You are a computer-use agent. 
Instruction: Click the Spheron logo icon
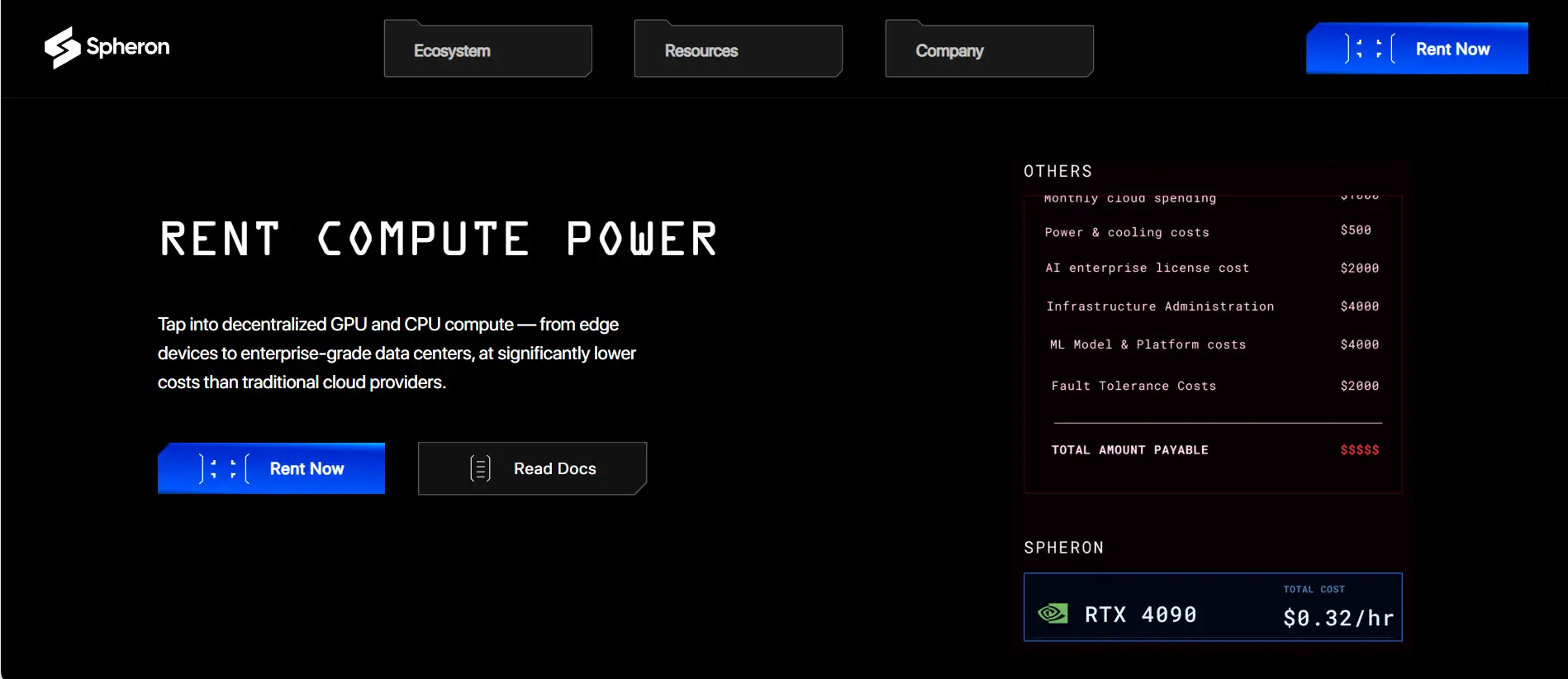62,48
